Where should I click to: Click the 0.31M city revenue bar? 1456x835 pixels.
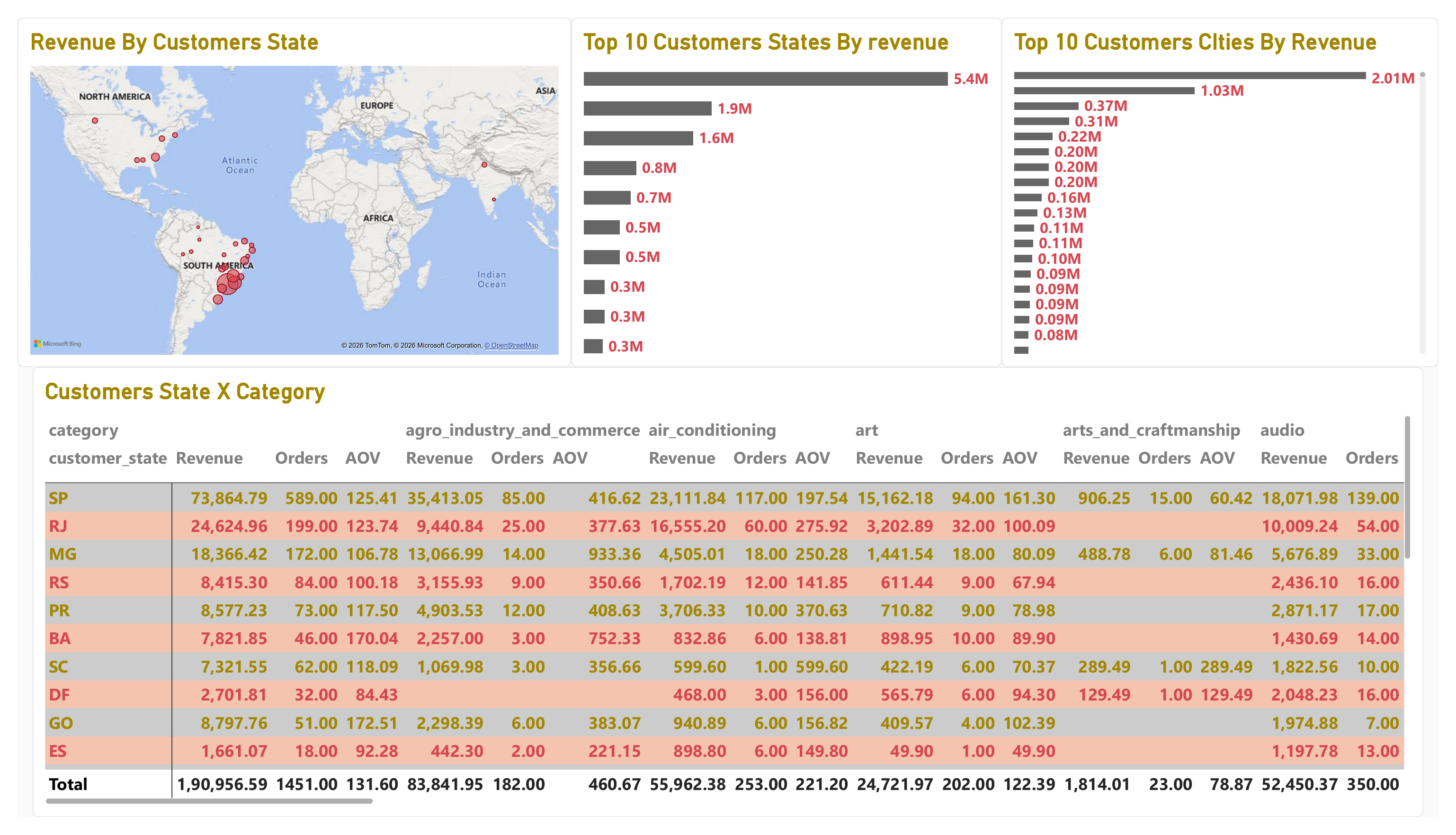pos(1041,122)
